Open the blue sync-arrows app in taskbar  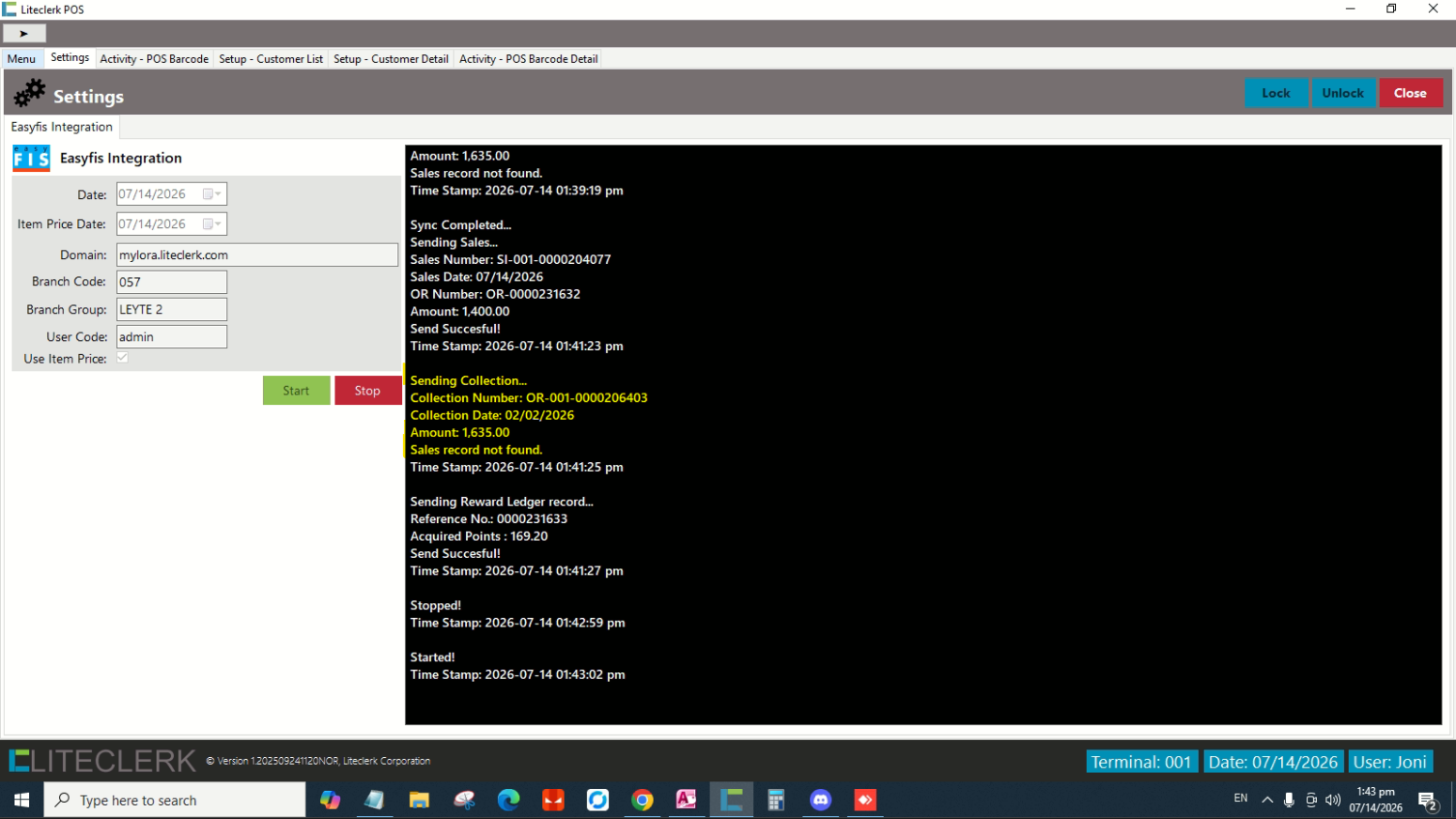coord(597,800)
